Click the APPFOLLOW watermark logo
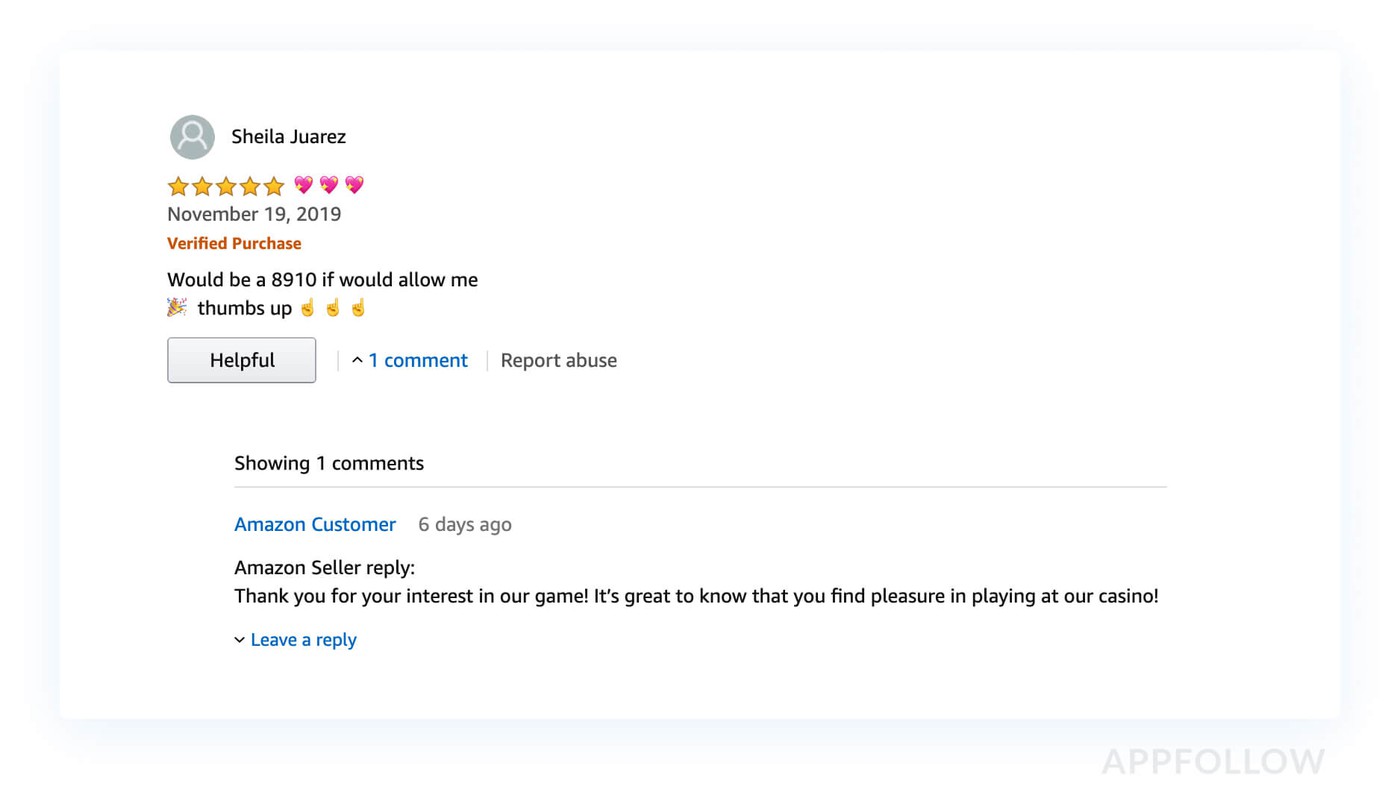 1212,762
